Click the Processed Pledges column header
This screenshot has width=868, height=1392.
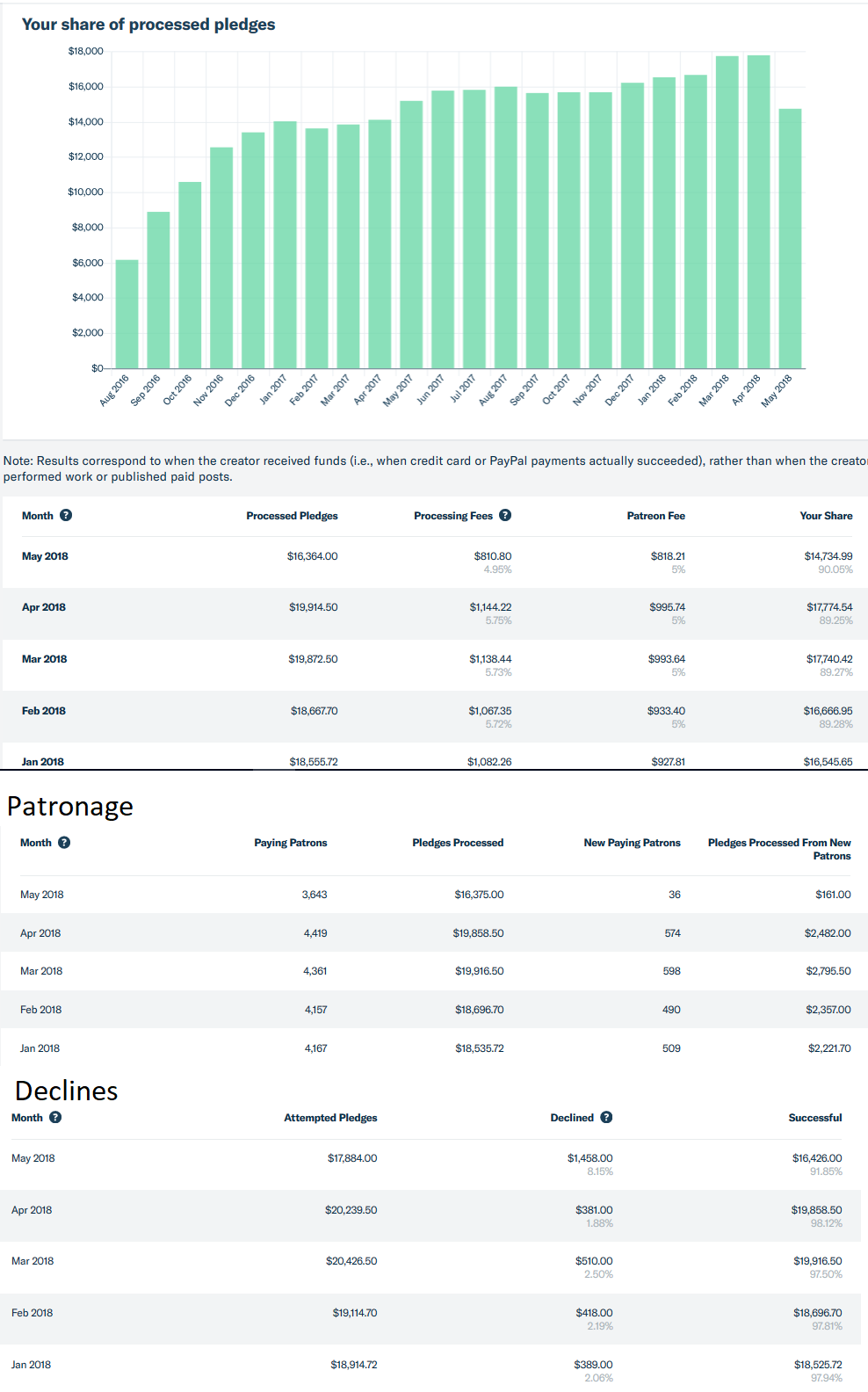coord(292,516)
